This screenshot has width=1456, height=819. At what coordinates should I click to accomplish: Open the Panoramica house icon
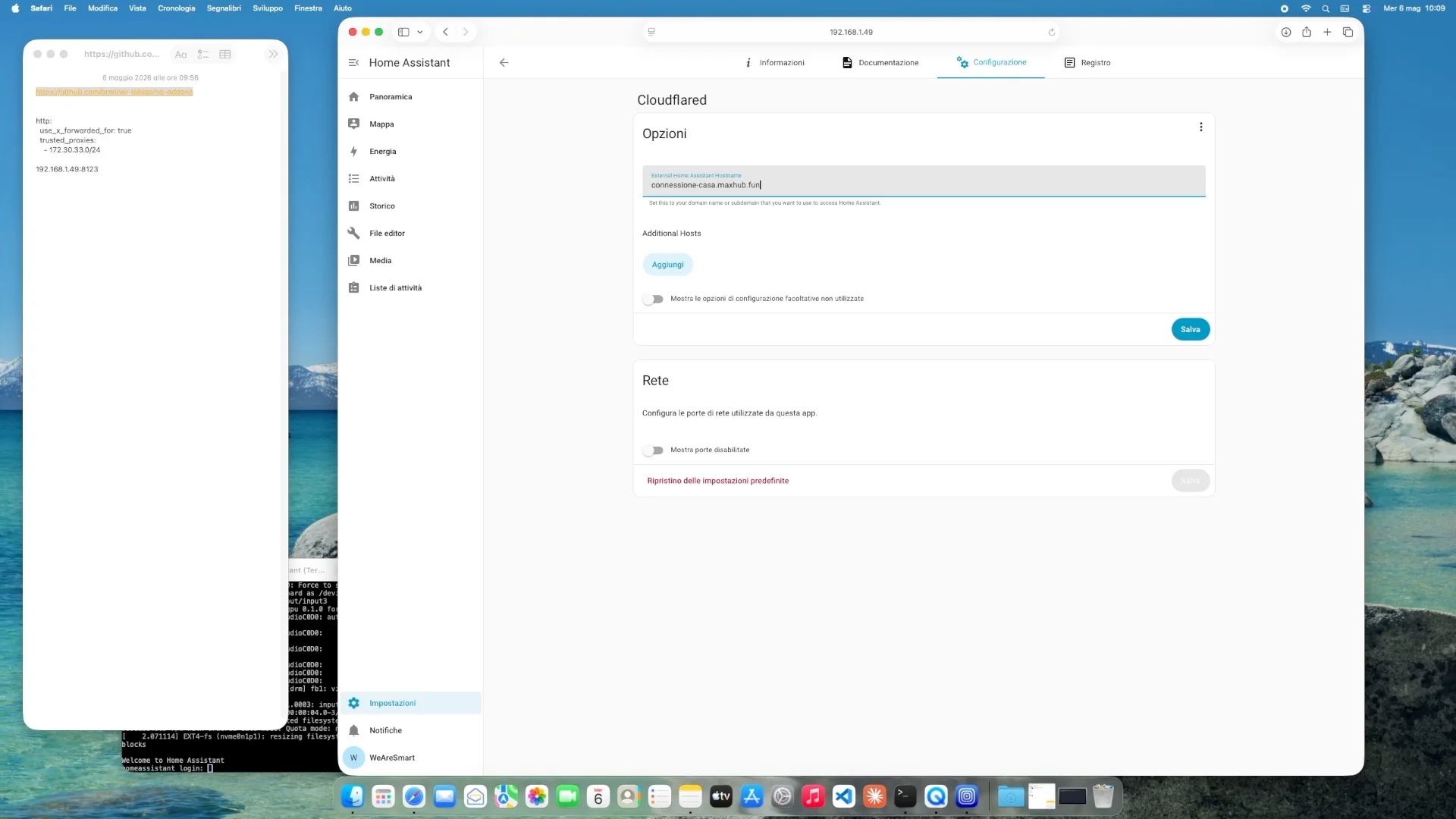point(353,97)
